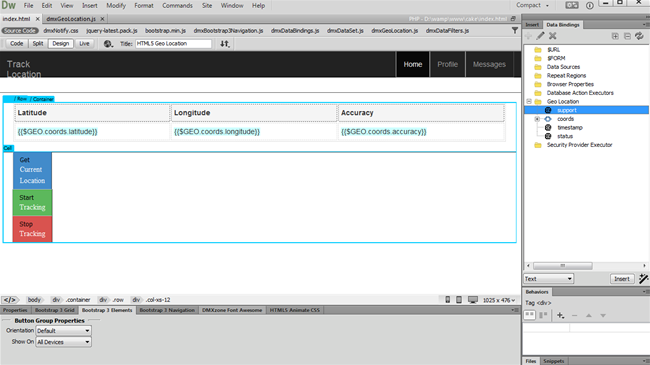Collapse the Geo Location tree node
Screen dimensions: 650x365
(529, 101)
